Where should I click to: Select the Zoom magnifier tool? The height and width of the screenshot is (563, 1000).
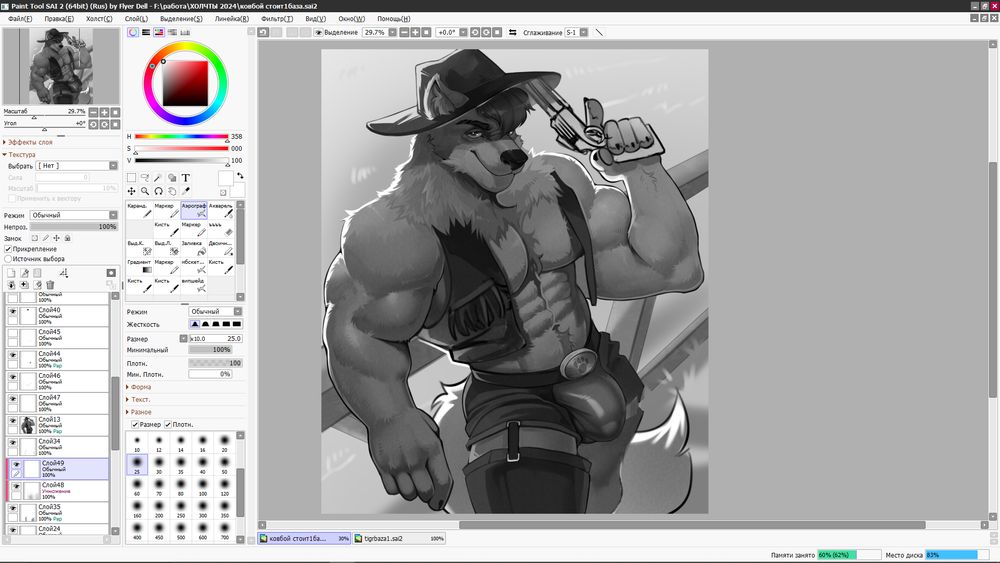click(145, 191)
